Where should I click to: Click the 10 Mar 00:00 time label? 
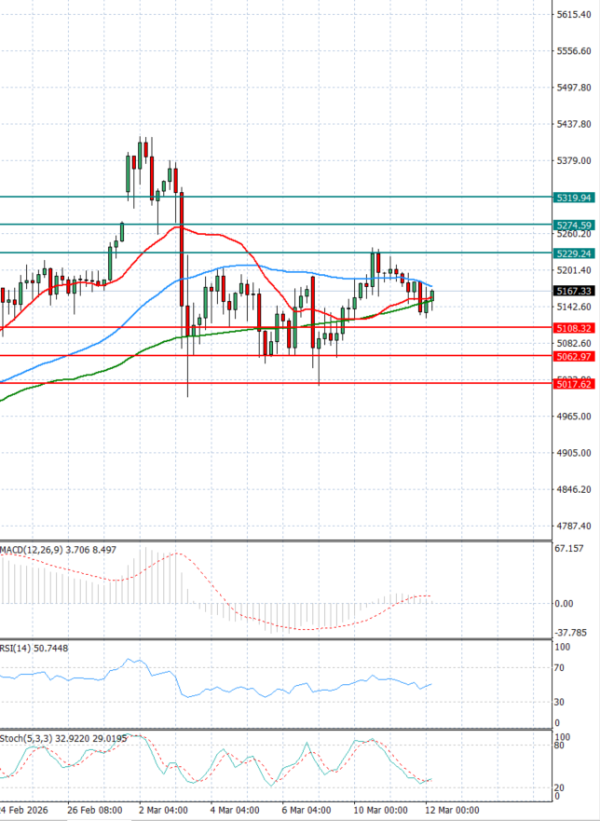tap(378, 809)
